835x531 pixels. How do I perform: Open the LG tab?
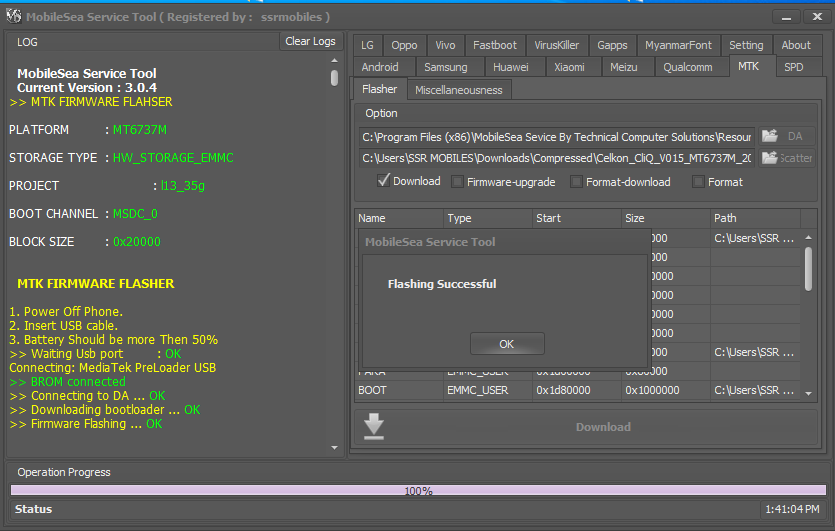point(367,45)
